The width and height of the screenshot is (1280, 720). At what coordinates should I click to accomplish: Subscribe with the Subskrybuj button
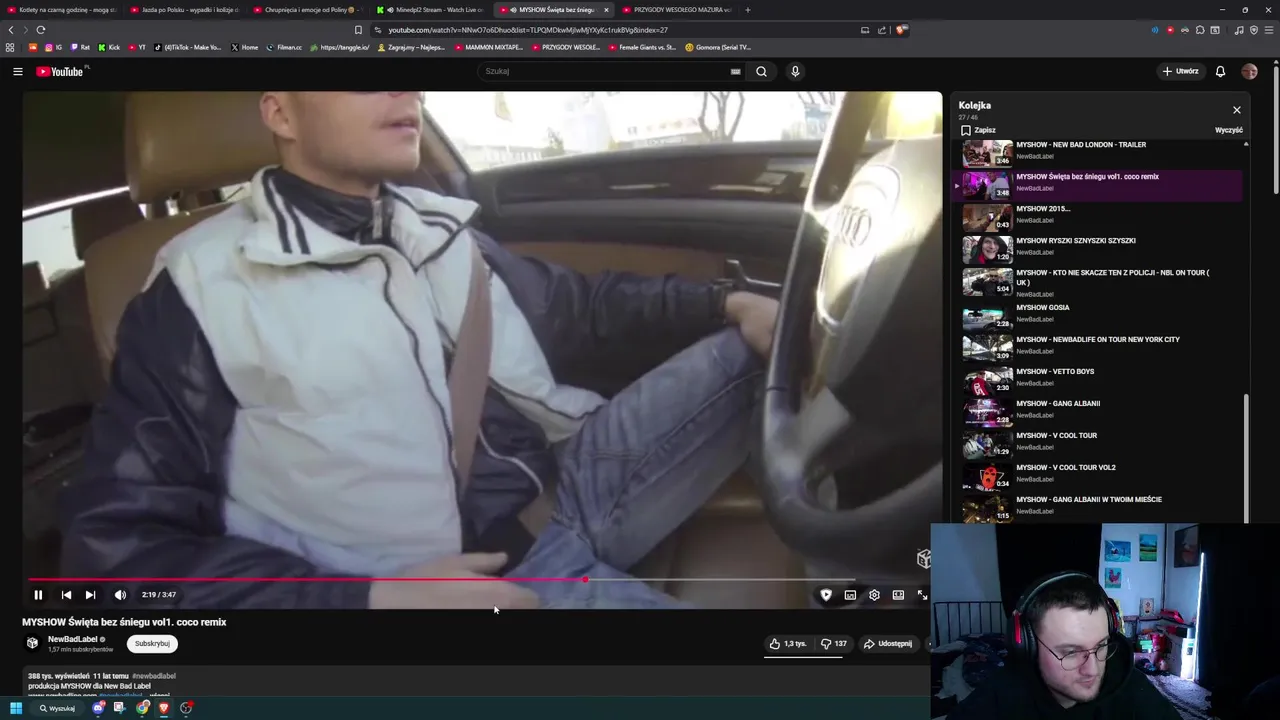click(152, 644)
